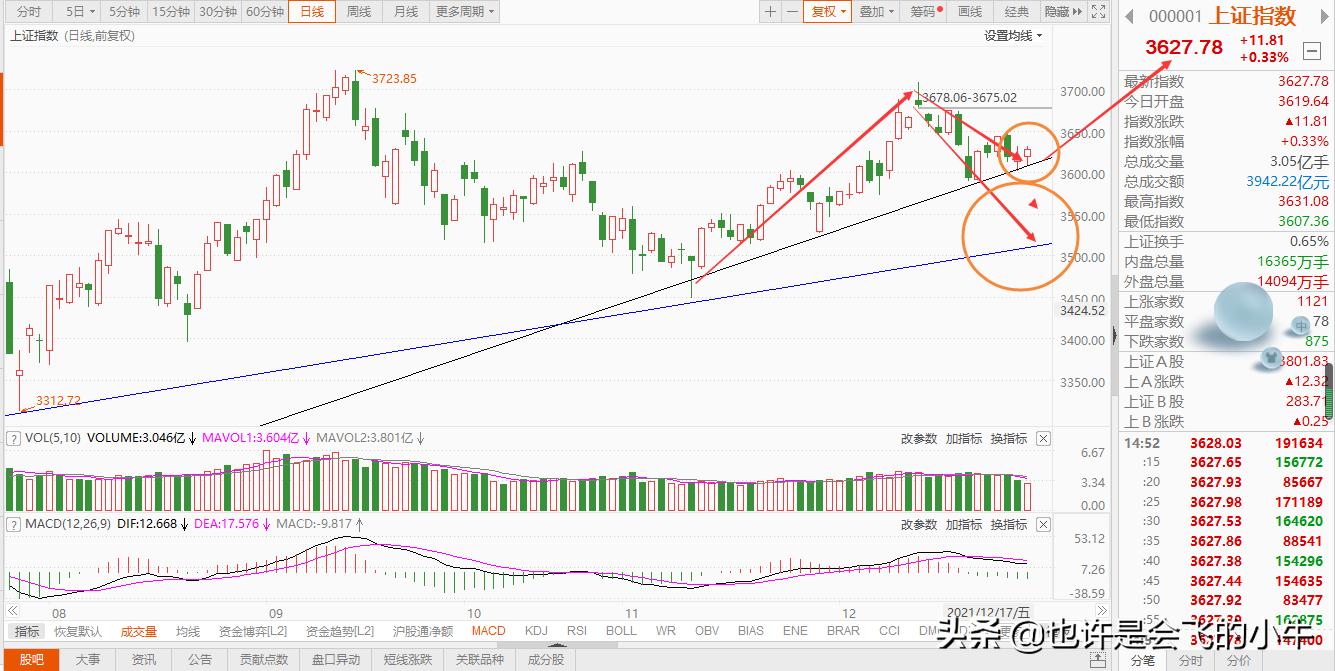The image size is (1335, 671).
Task: Switch to 分时 intraday view
Action: 29,12
